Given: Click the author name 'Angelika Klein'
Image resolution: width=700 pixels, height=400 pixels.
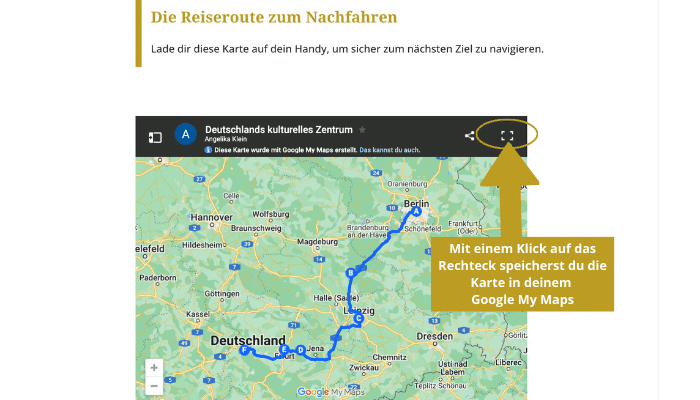Looking at the screenshot, I should pyautogui.click(x=226, y=139).
